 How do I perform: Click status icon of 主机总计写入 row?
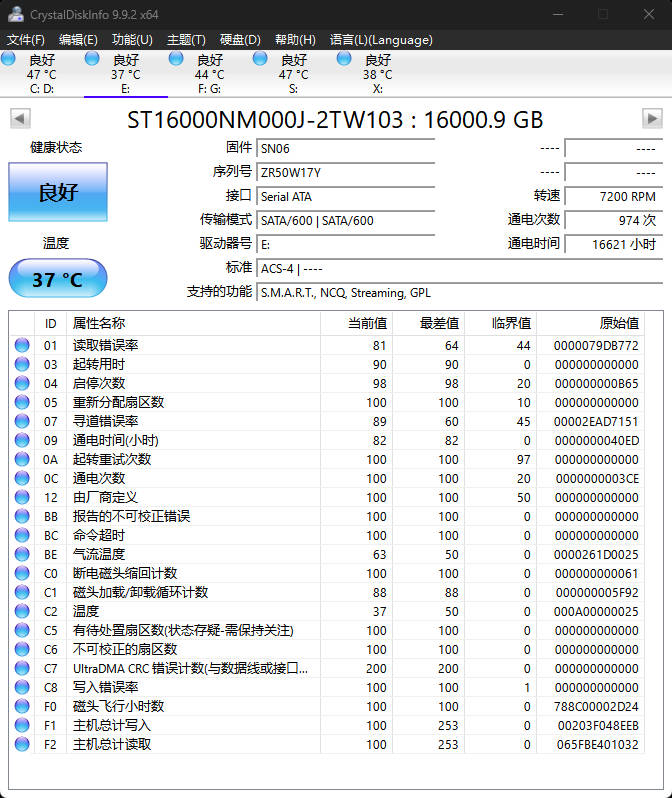click(x=22, y=725)
